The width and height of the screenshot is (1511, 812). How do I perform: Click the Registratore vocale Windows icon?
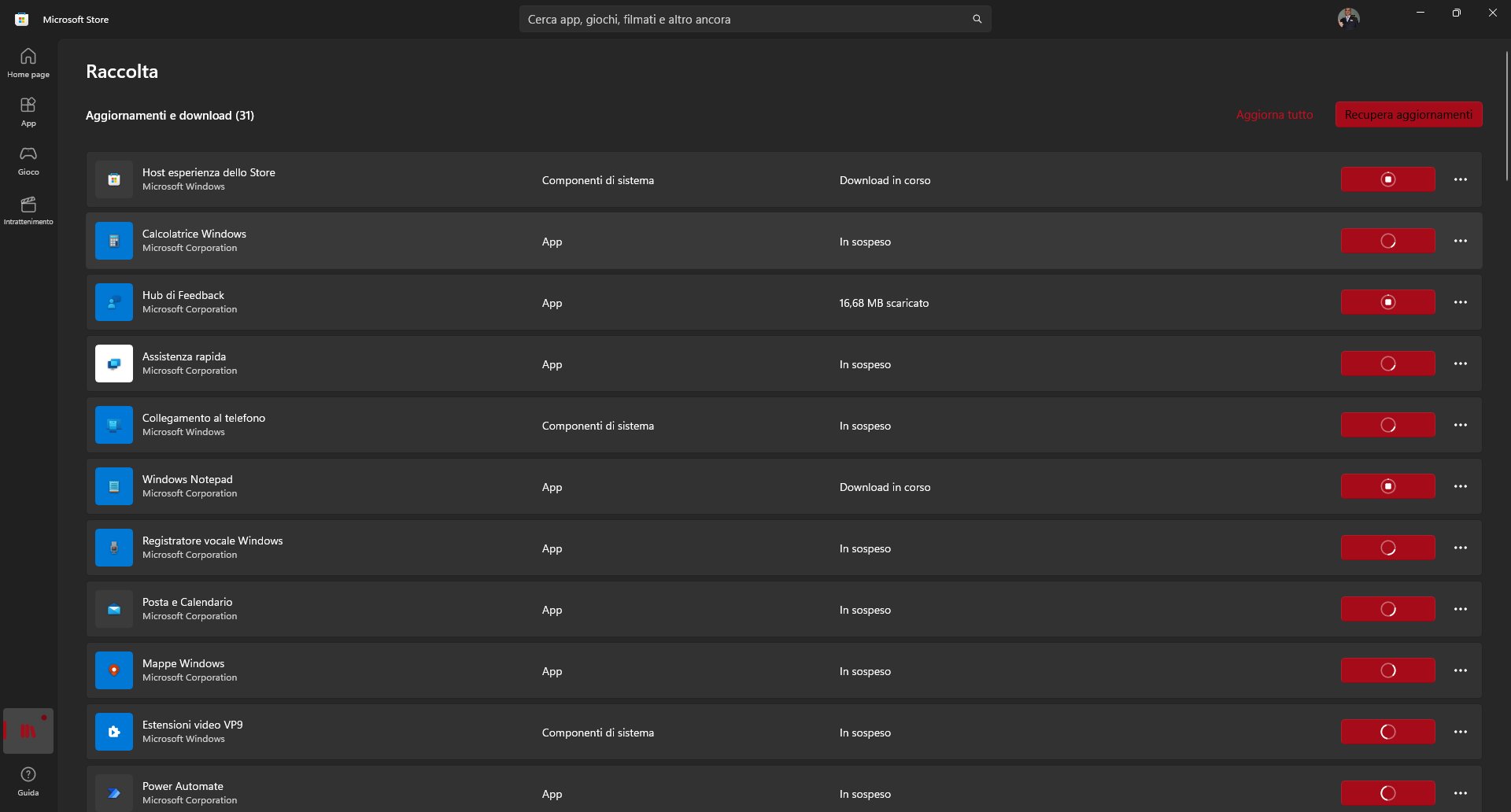tap(114, 548)
